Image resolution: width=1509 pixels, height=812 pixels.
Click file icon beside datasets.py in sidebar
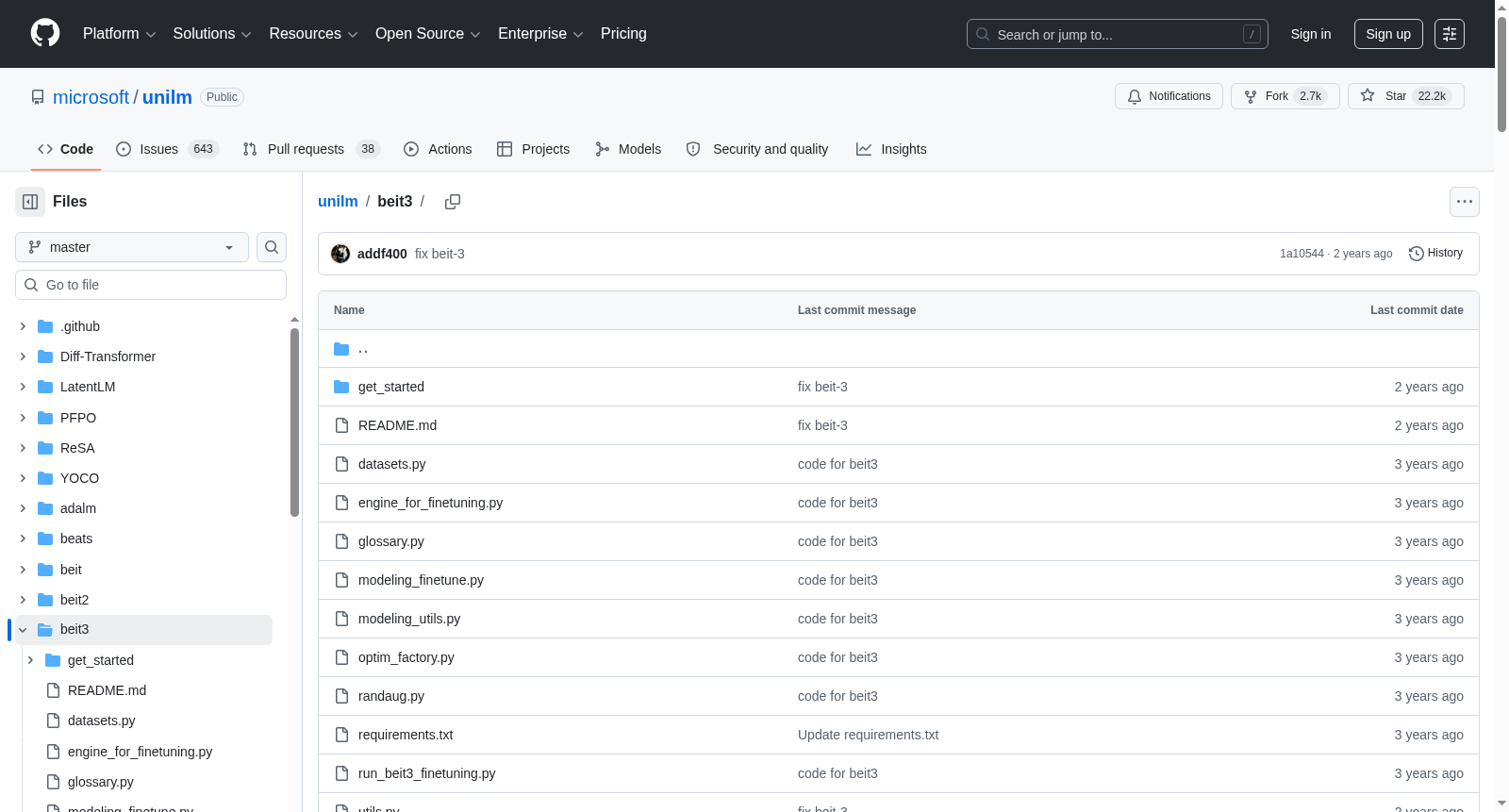point(53,721)
